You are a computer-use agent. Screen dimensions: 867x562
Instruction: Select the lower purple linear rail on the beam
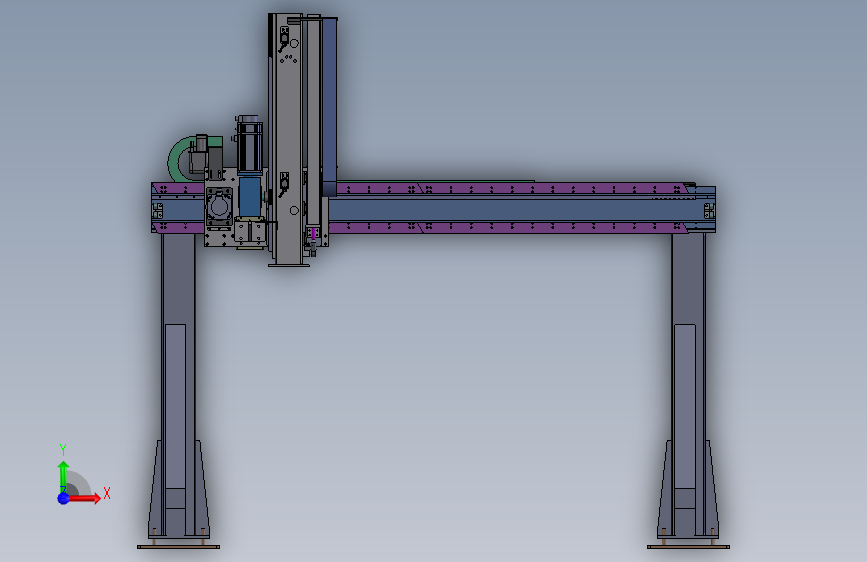(509, 227)
